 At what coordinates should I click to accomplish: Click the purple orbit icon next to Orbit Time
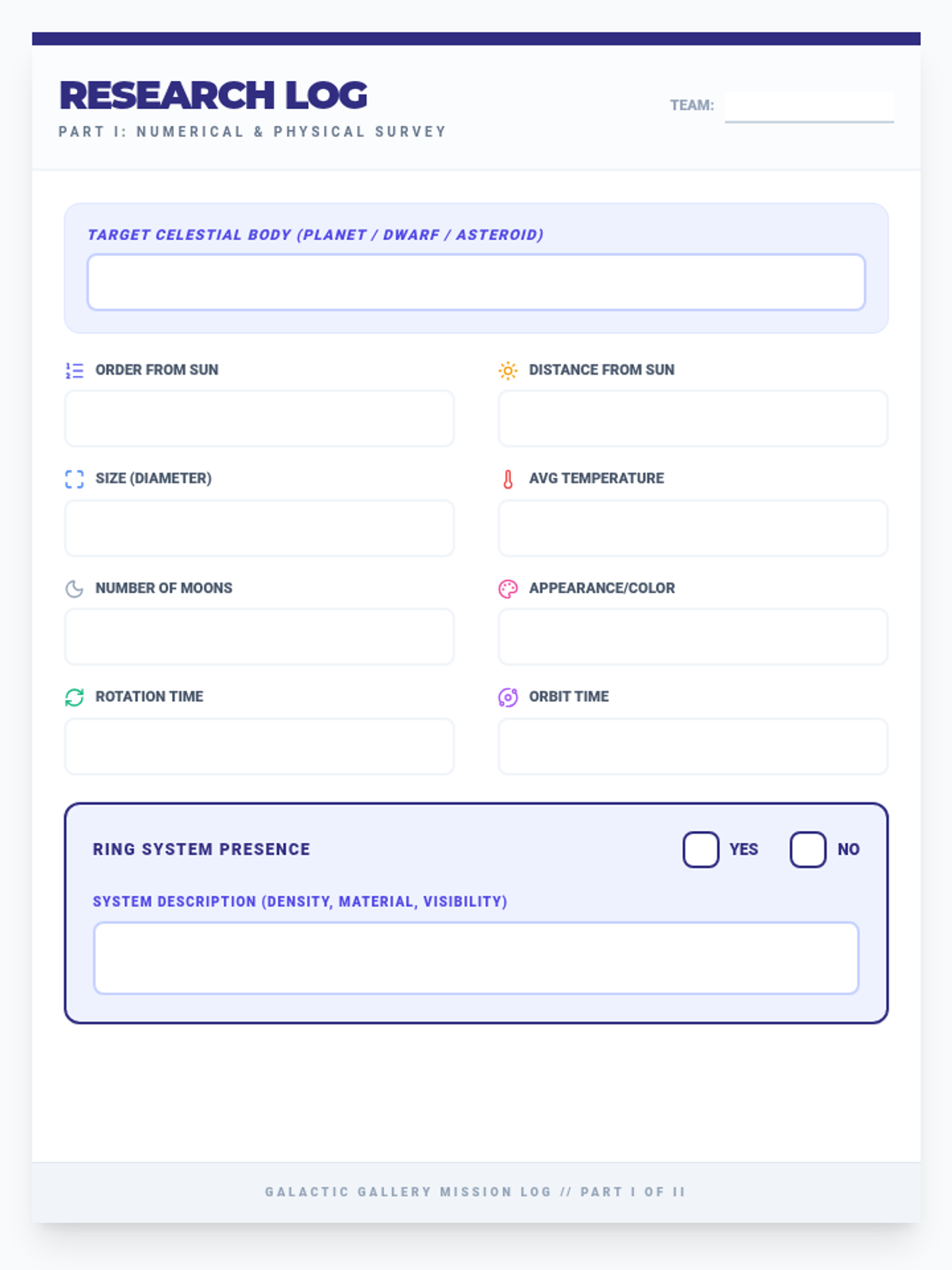pyautogui.click(x=508, y=698)
